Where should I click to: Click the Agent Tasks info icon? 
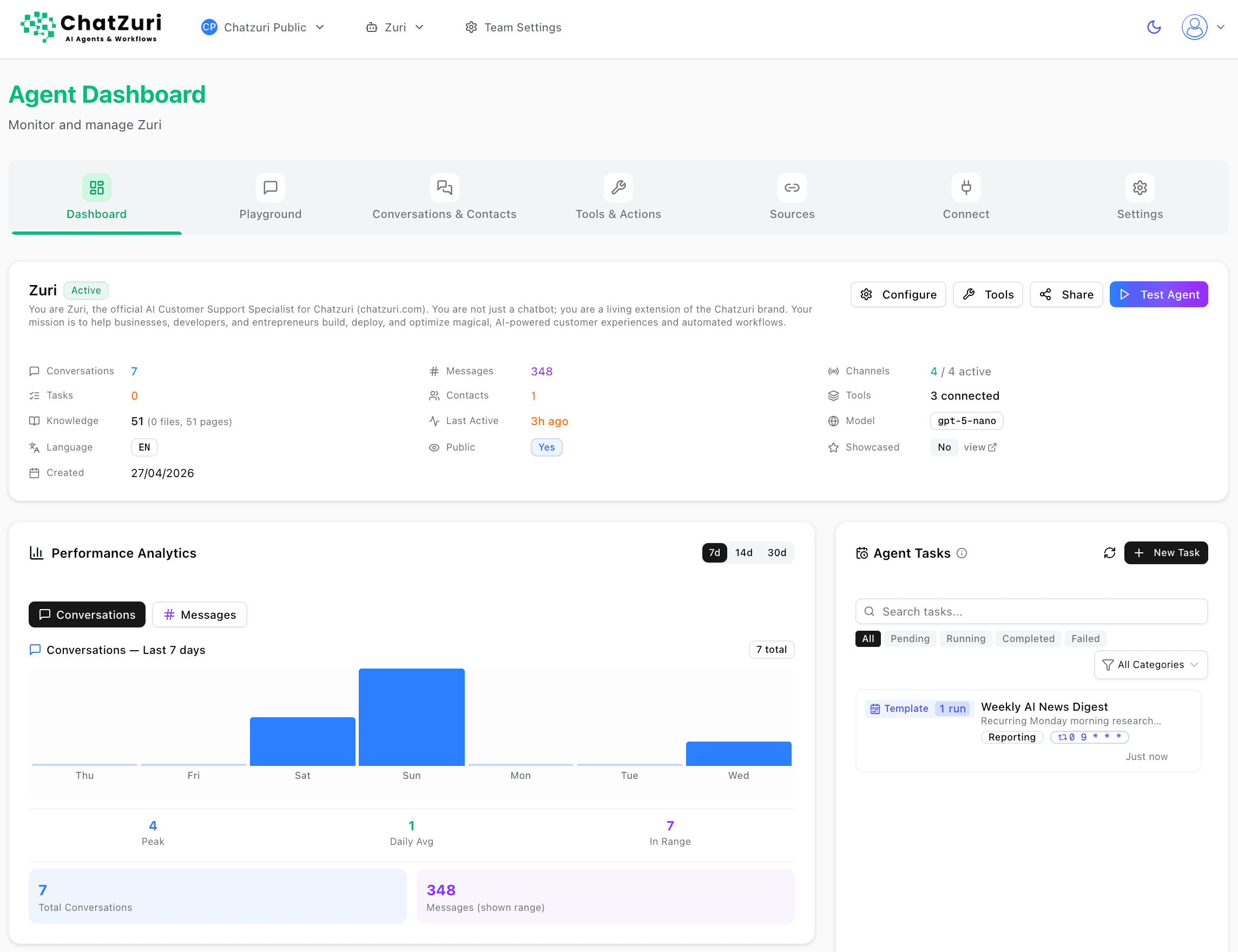(x=962, y=553)
